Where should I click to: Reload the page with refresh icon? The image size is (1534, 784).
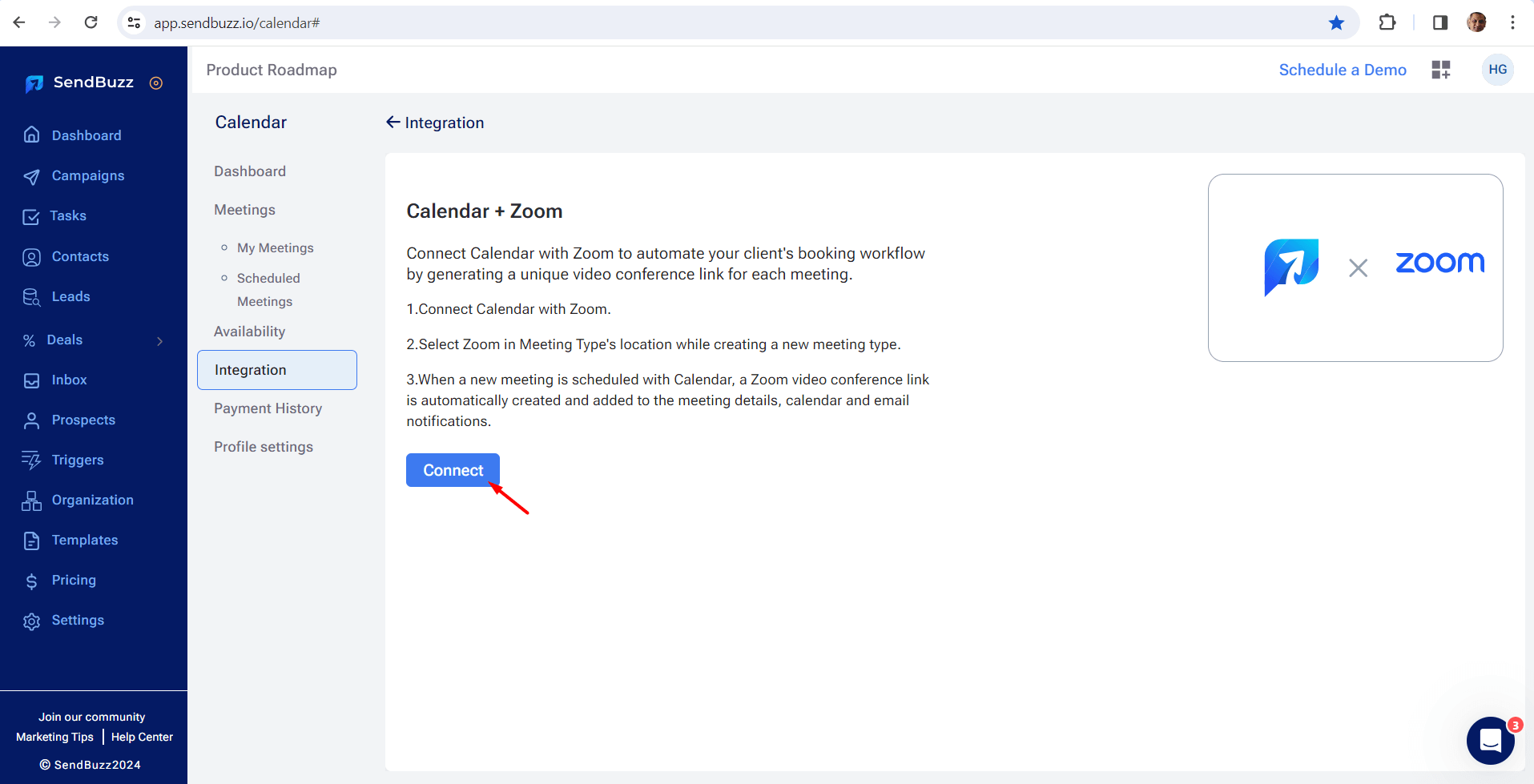point(91,22)
